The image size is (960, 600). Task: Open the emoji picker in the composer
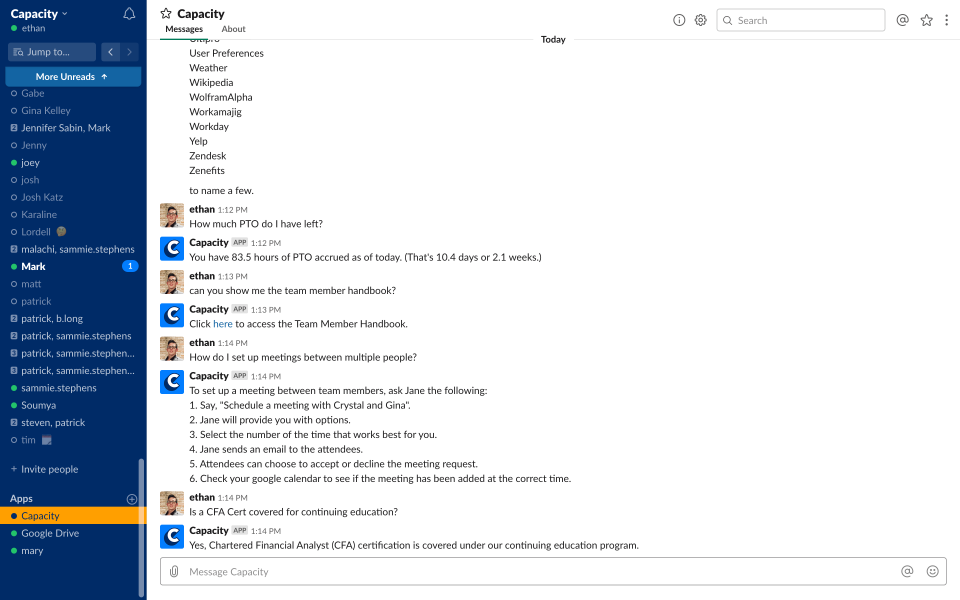(x=932, y=570)
